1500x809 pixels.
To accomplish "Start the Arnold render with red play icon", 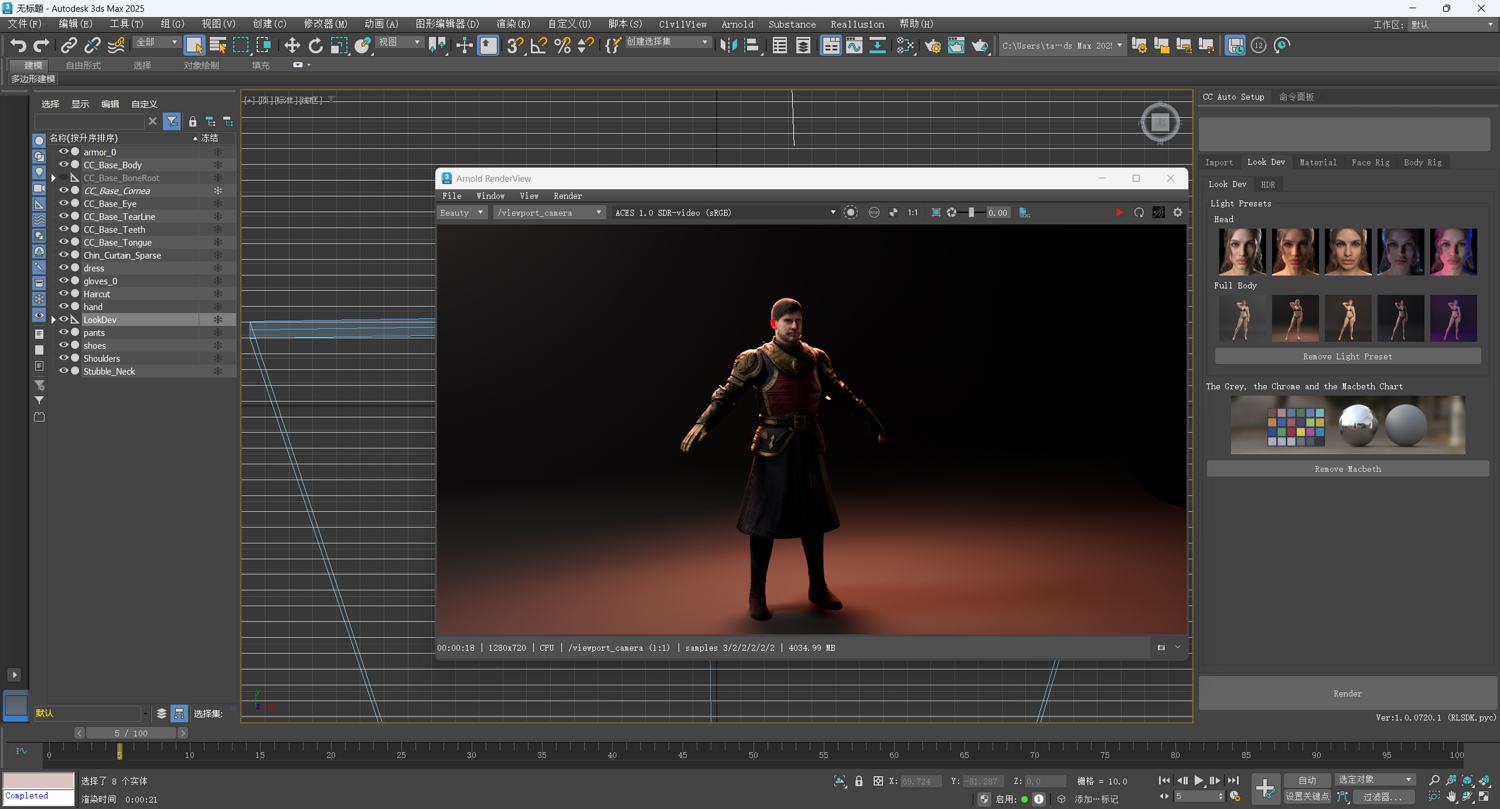I will point(1119,213).
